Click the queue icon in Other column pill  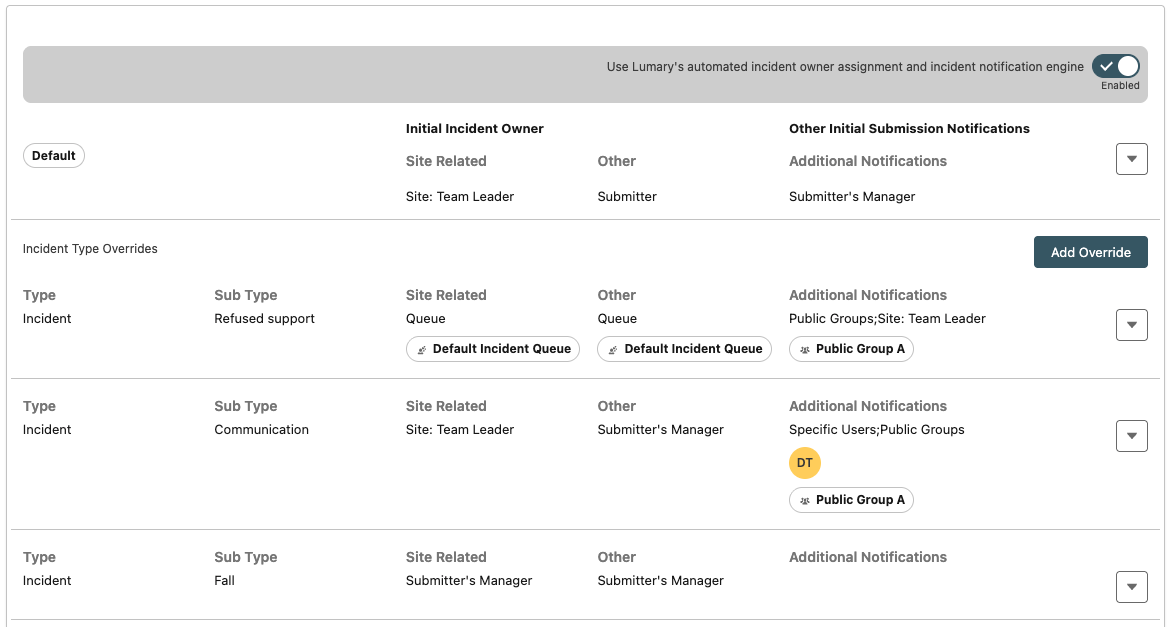click(x=614, y=349)
